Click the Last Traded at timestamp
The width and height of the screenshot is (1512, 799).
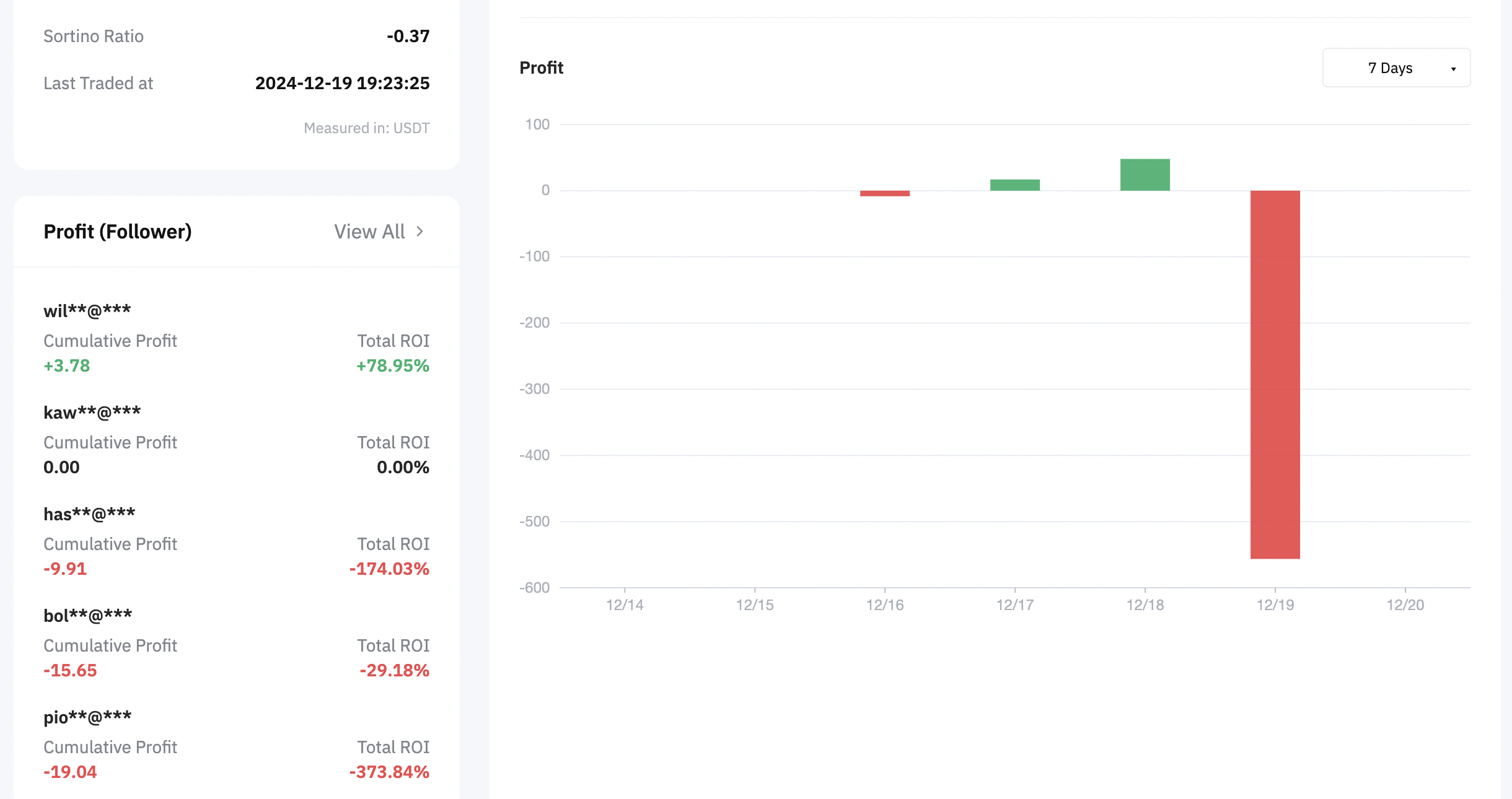click(x=342, y=83)
